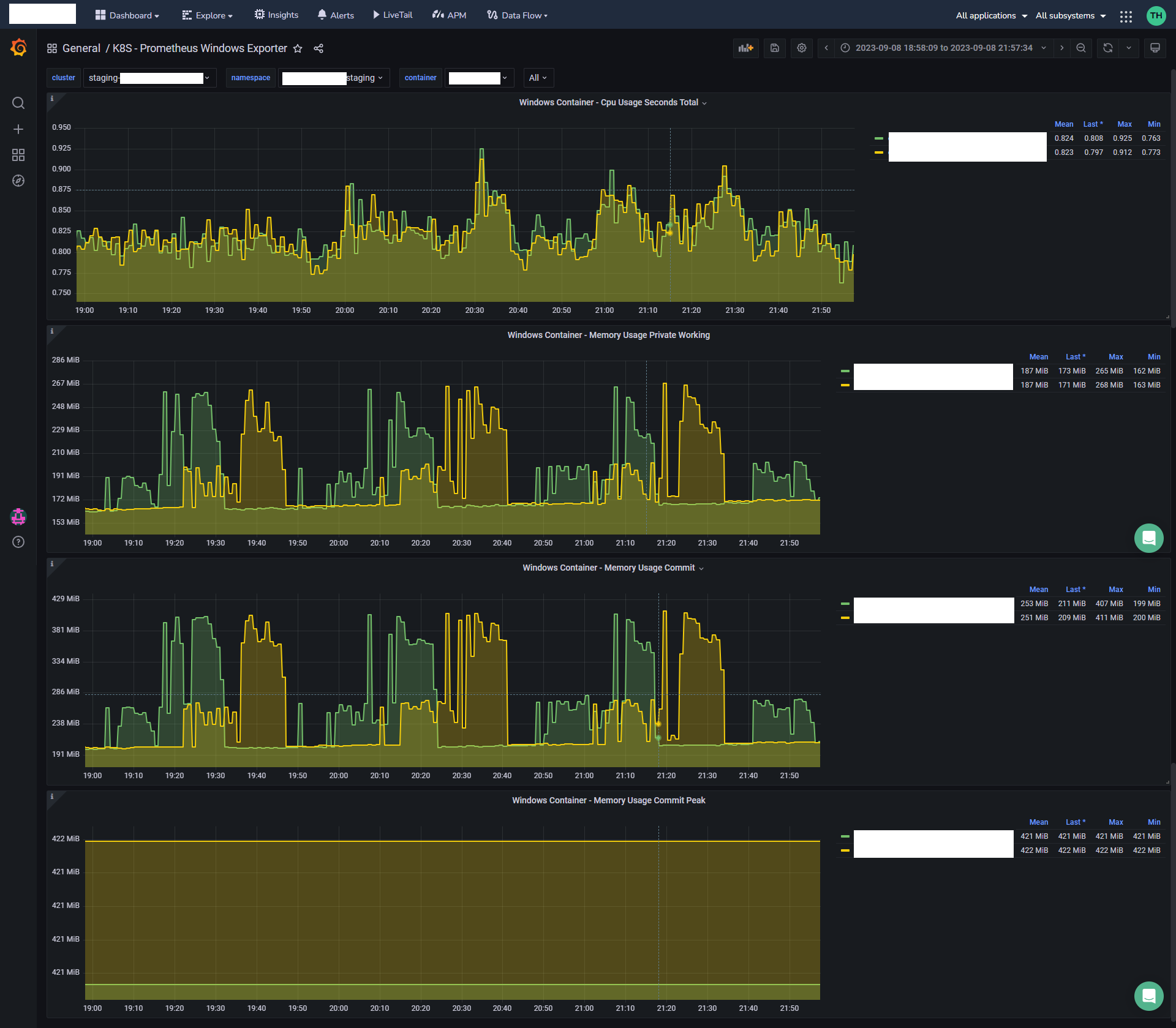Click the Add panel icon
The height and width of the screenshot is (1028, 1176).
point(745,48)
